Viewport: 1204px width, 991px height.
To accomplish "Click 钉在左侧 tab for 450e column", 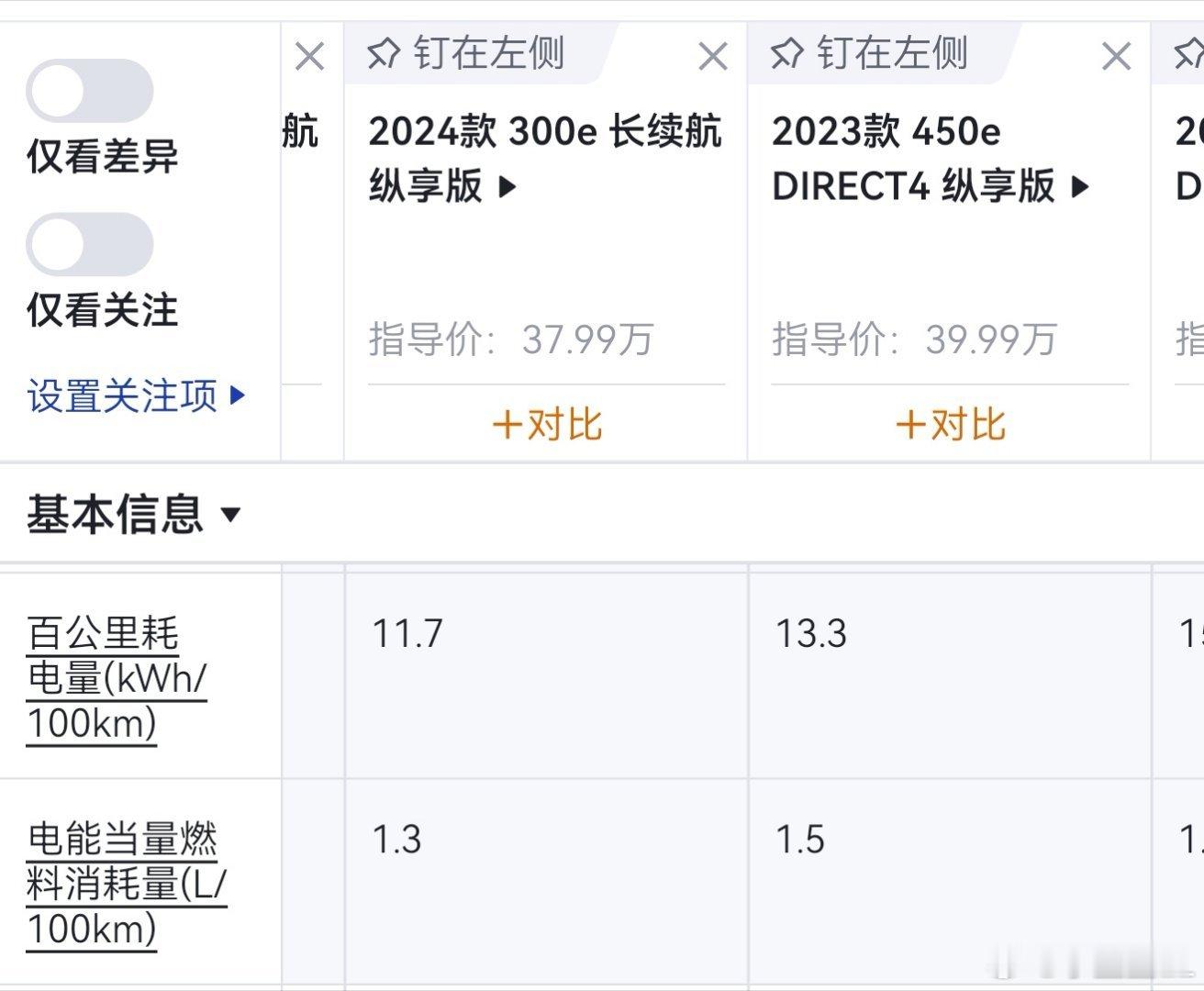I will (x=891, y=54).
